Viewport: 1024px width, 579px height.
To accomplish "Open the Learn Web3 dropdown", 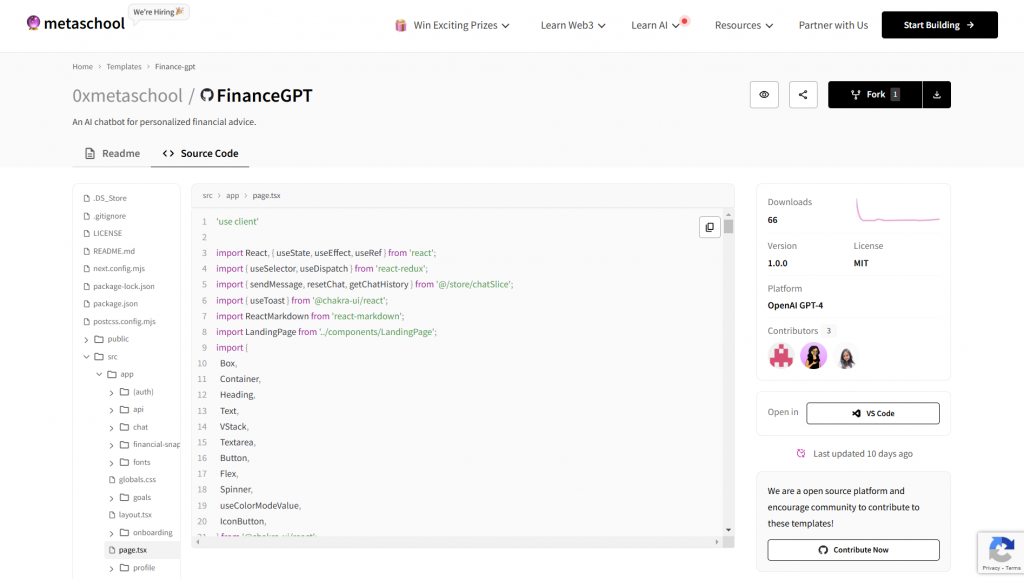I will [572, 25].
